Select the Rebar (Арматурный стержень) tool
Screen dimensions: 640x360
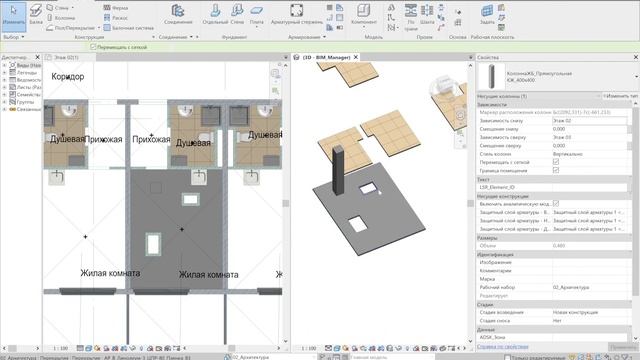(297, 14)
